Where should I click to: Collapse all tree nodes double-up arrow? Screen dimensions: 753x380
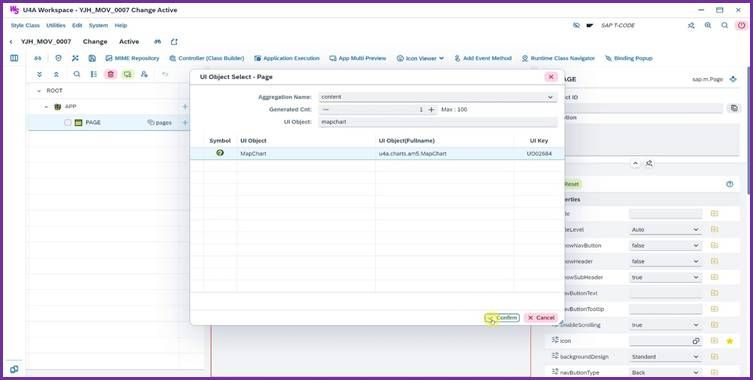pos(56,74)
